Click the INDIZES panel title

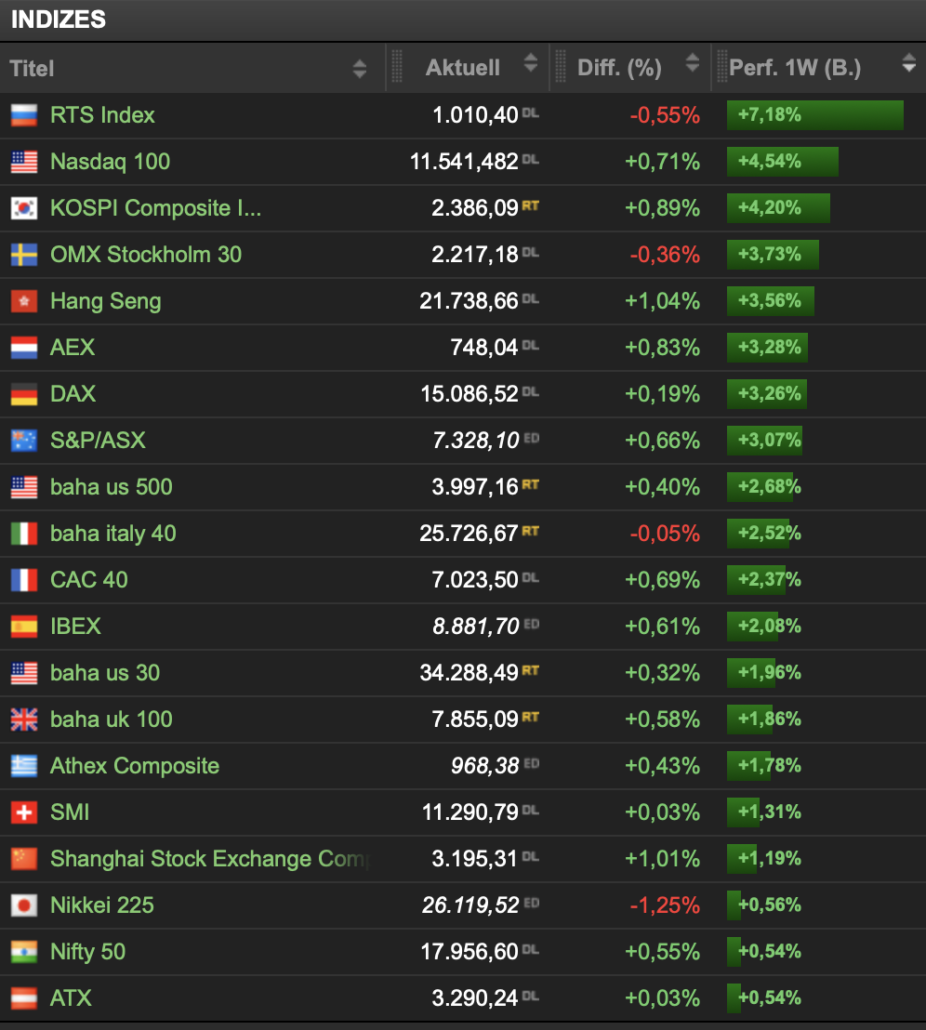[58, 20]
